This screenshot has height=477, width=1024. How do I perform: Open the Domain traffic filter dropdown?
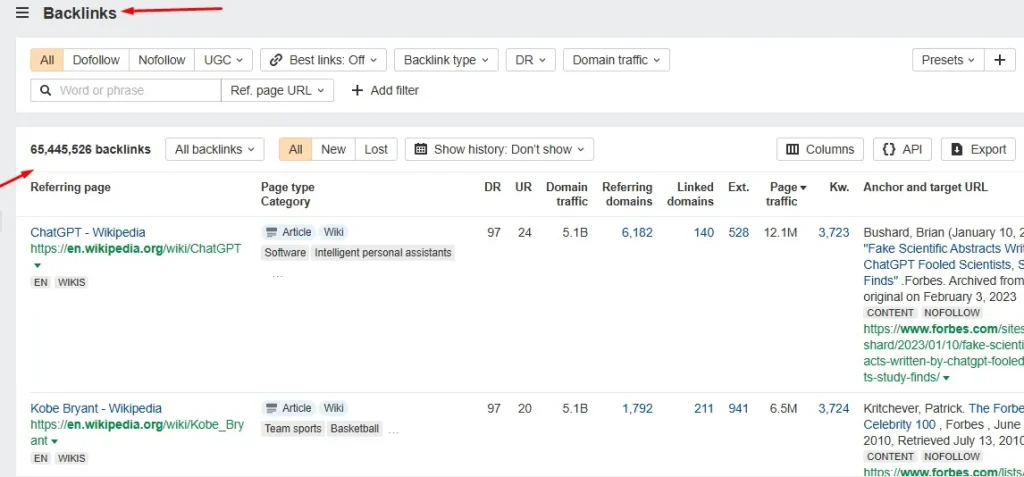point(616,60)
